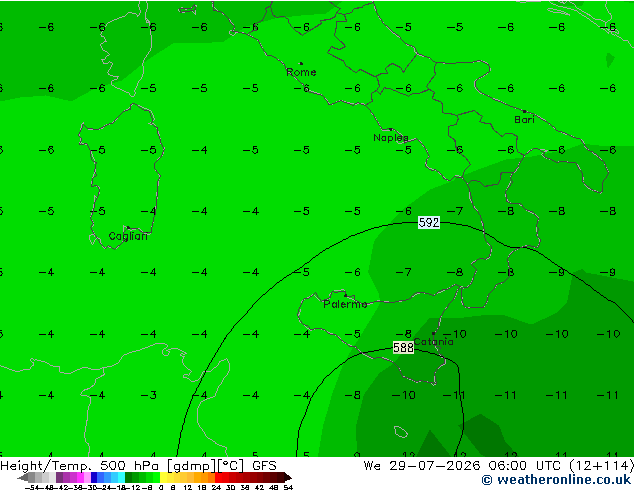
Task: Click the map title 'Height/Temp. 500 hPa'
Action: [81, 466]
